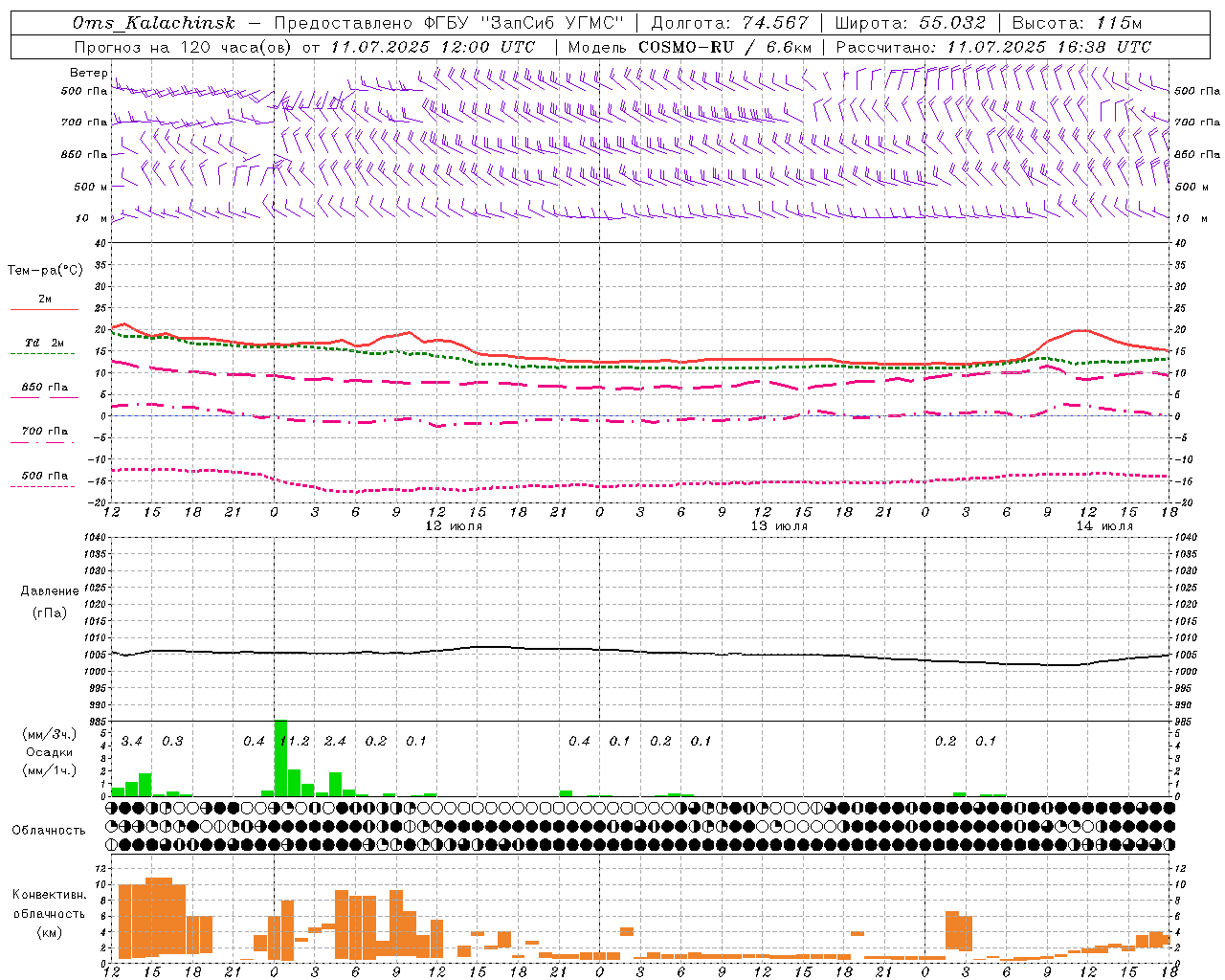The height and width of the screenshot is (980, 1225).
Task: Select the model name COSMO-RU / 6.6км
Action: 724,47
